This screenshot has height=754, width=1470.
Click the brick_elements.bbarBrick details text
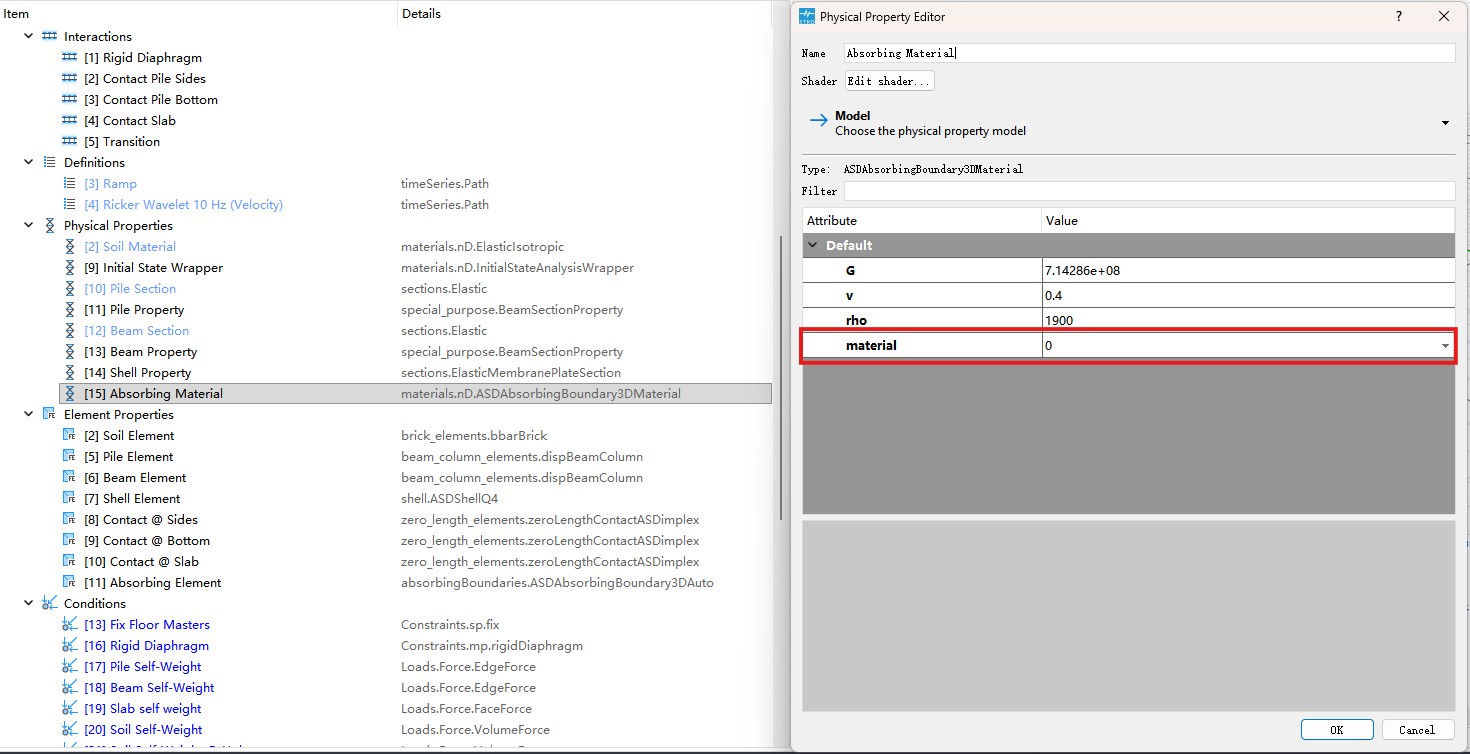tap(474, 436)
